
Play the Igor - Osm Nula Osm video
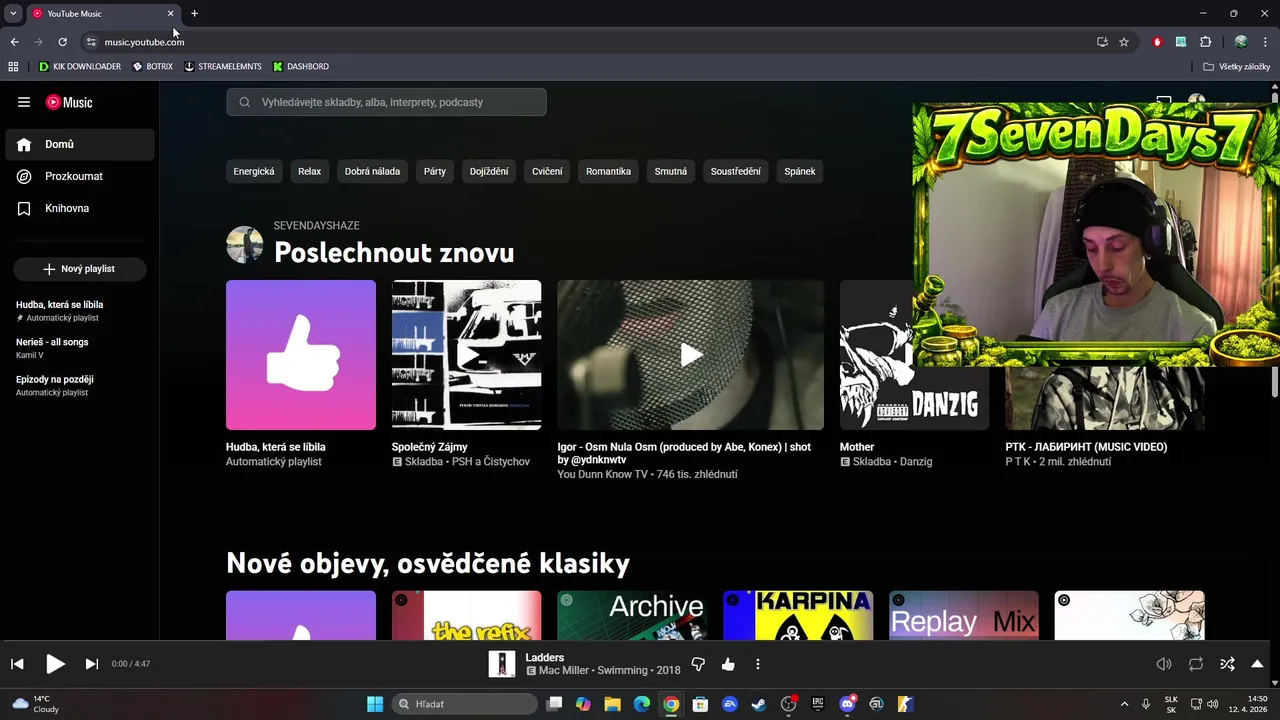click(x=691, y=355)
